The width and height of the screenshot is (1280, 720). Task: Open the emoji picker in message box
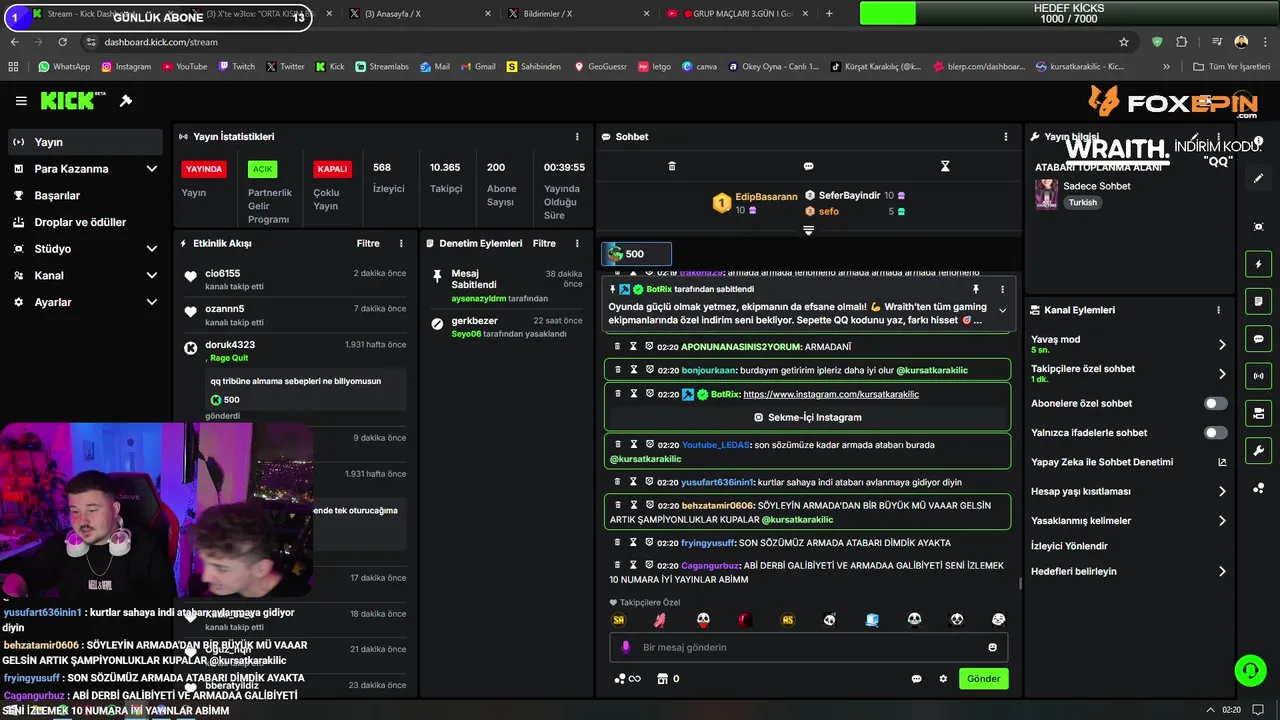click(992, 648)
